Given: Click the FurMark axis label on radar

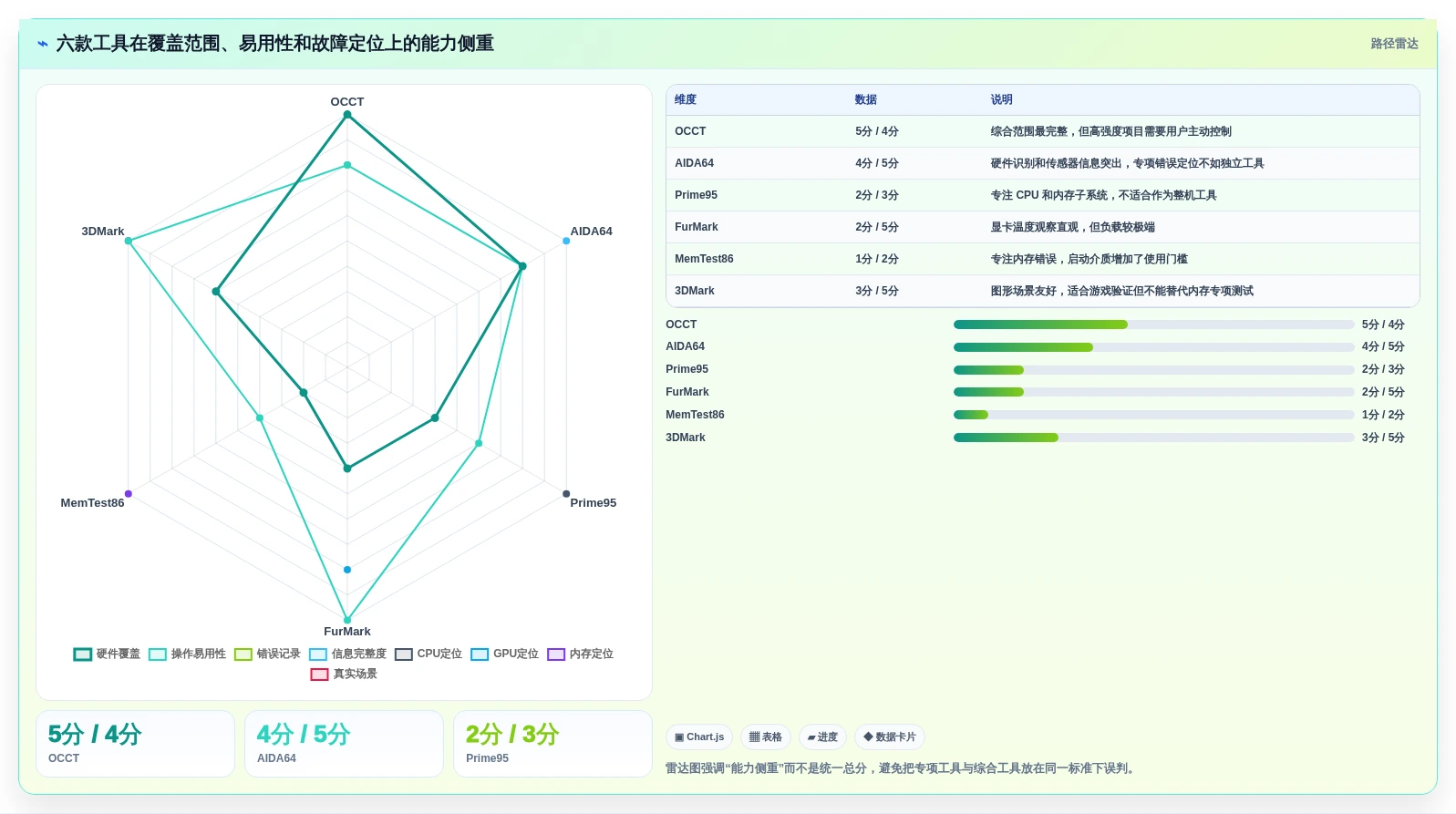Looking at the screenshot, I should 347,632.
